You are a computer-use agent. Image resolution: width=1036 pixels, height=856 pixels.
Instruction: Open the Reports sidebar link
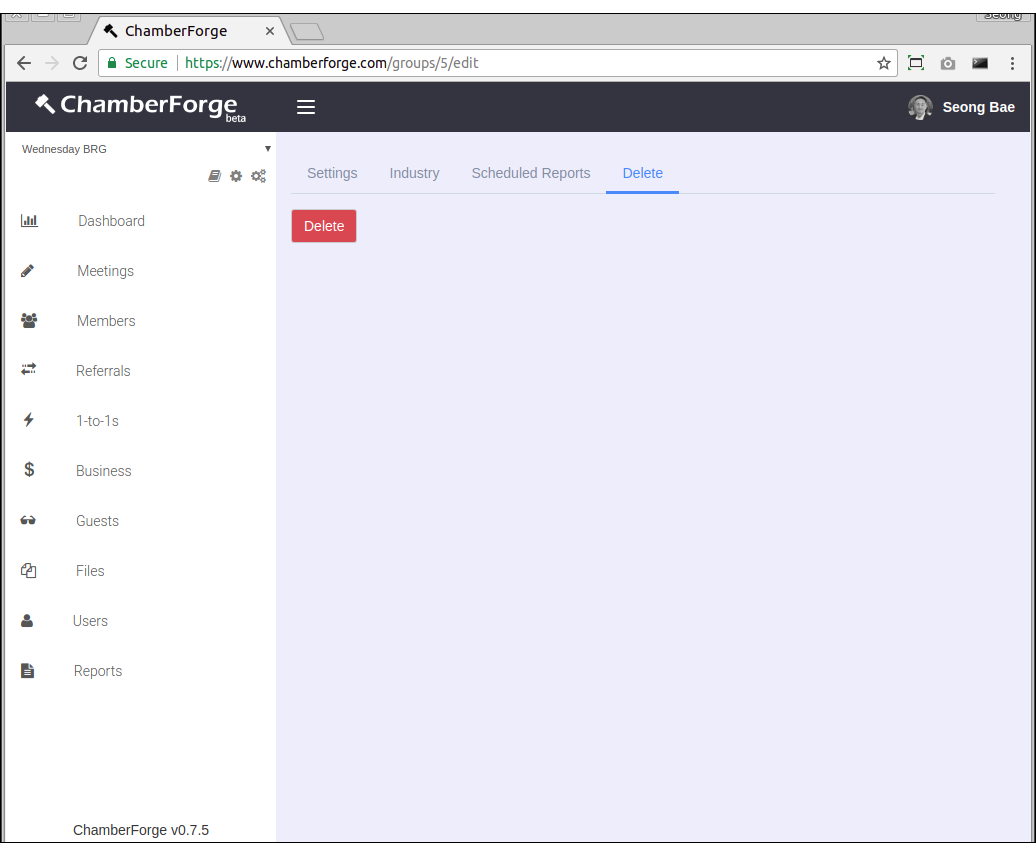point(98,671)
